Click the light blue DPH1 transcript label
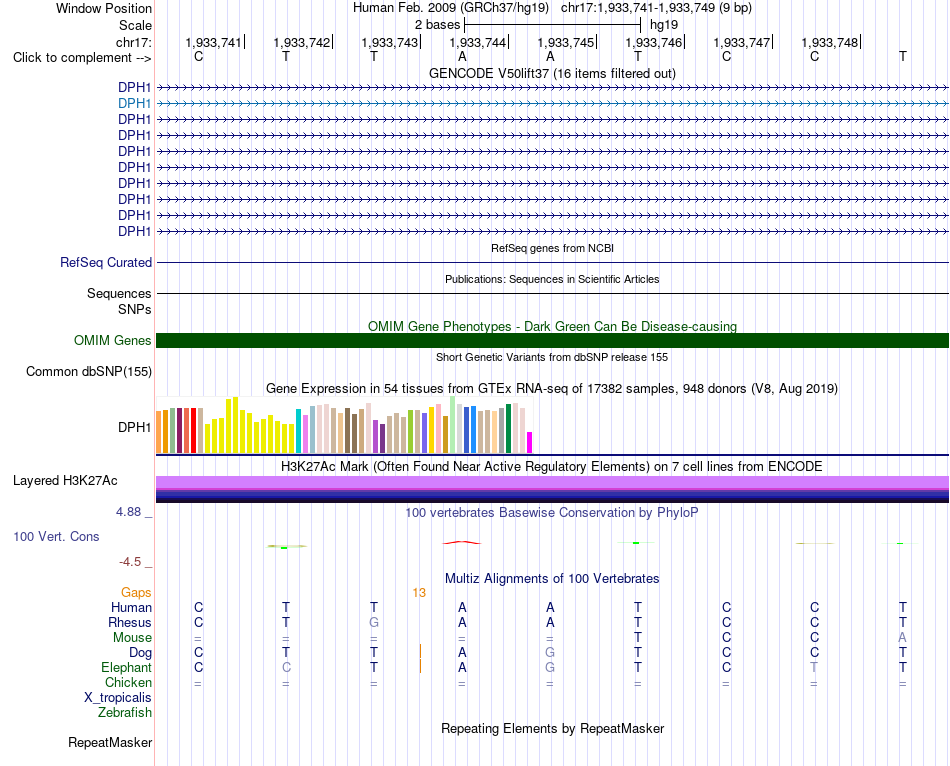950x766 pixels. [x=135, y=104]
